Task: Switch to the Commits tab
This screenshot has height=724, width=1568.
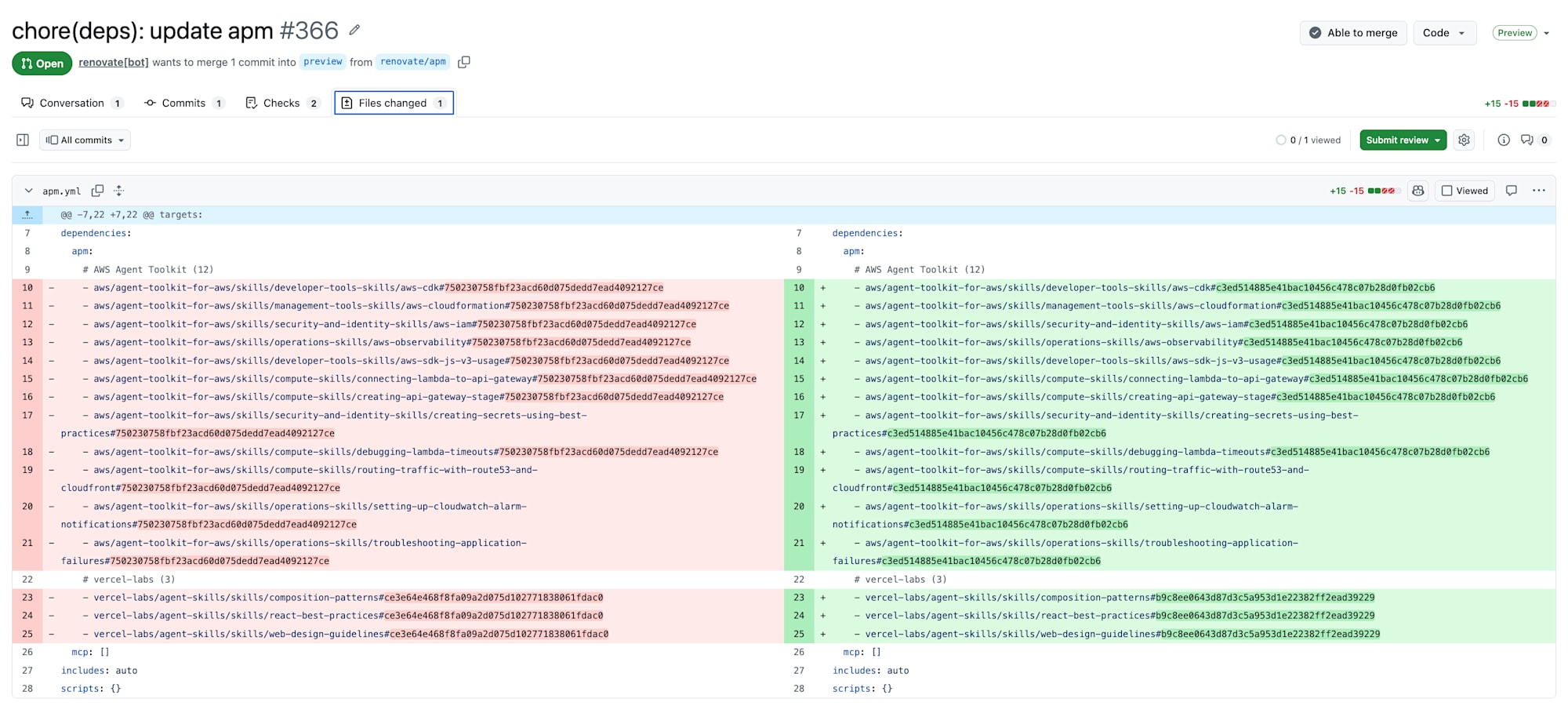Action: tap(183, 103)
